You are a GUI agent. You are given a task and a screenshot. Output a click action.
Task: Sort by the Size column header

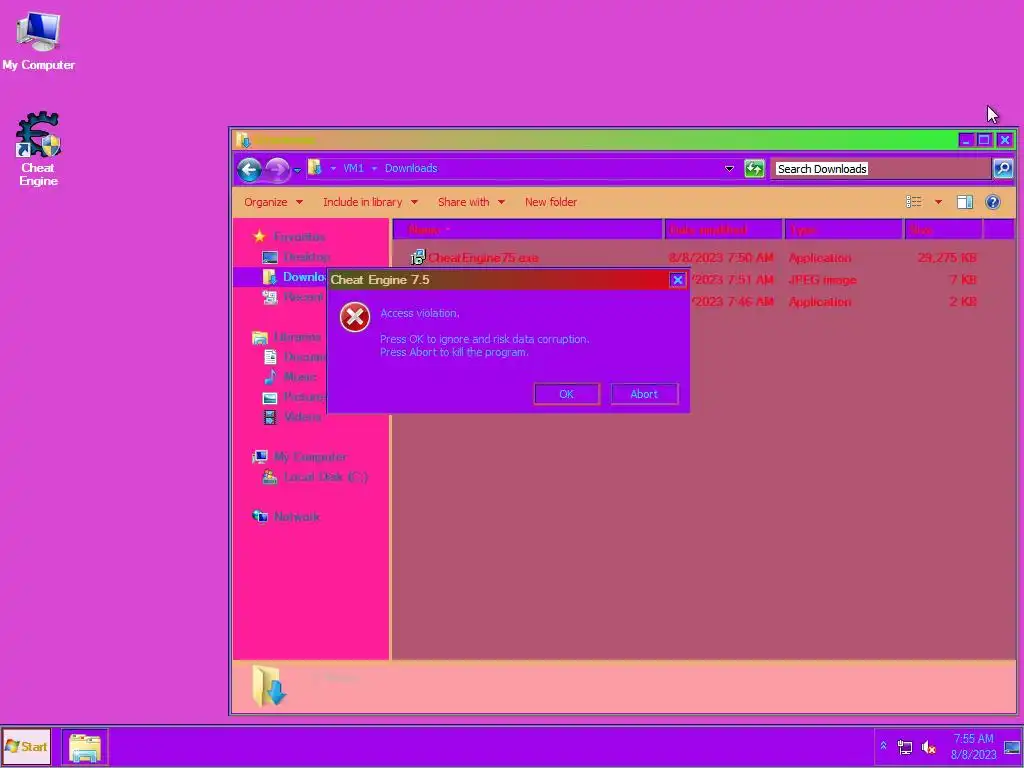tap(944, 230)
